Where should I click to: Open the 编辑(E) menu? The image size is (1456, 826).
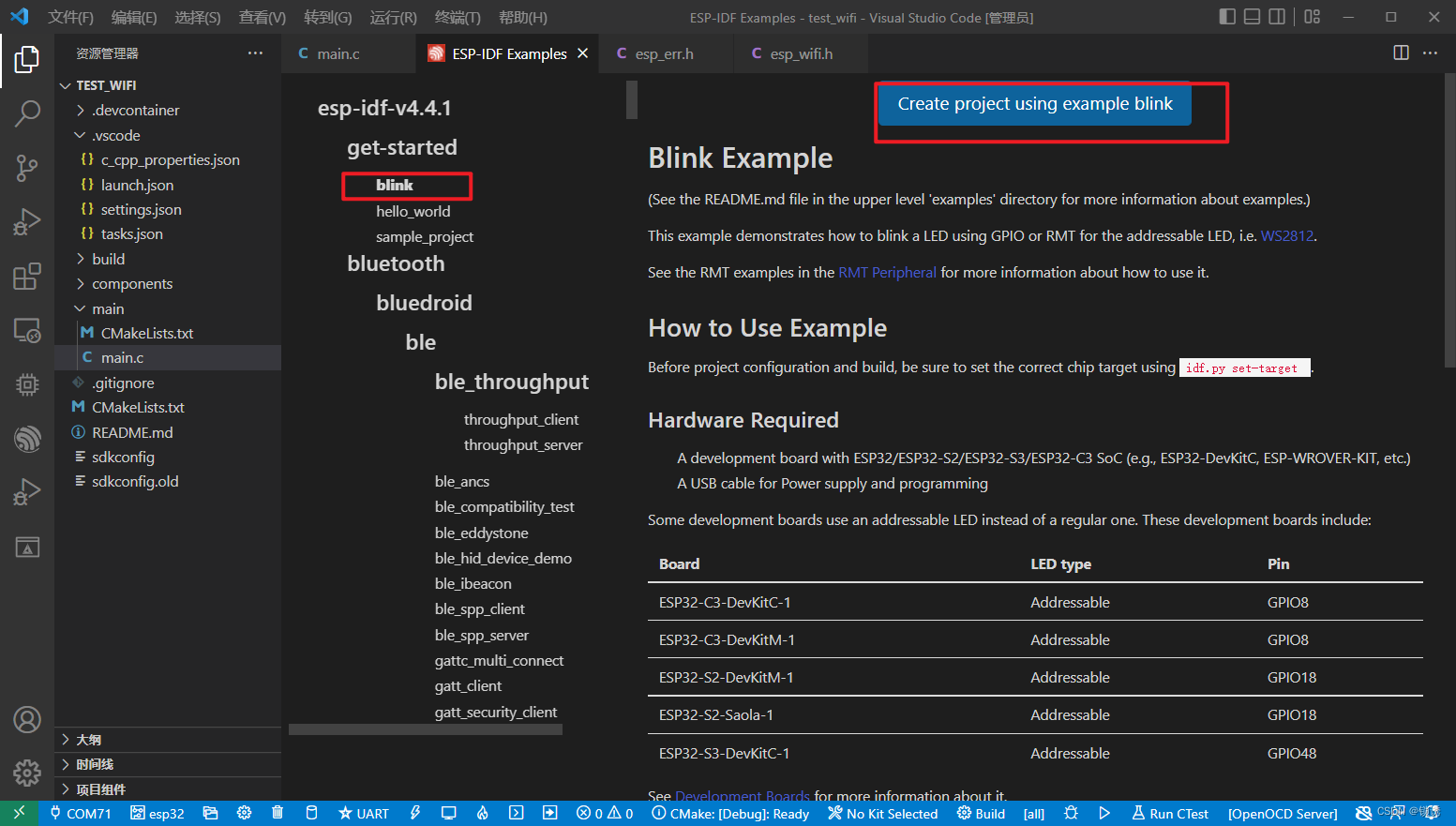point(134,17)
